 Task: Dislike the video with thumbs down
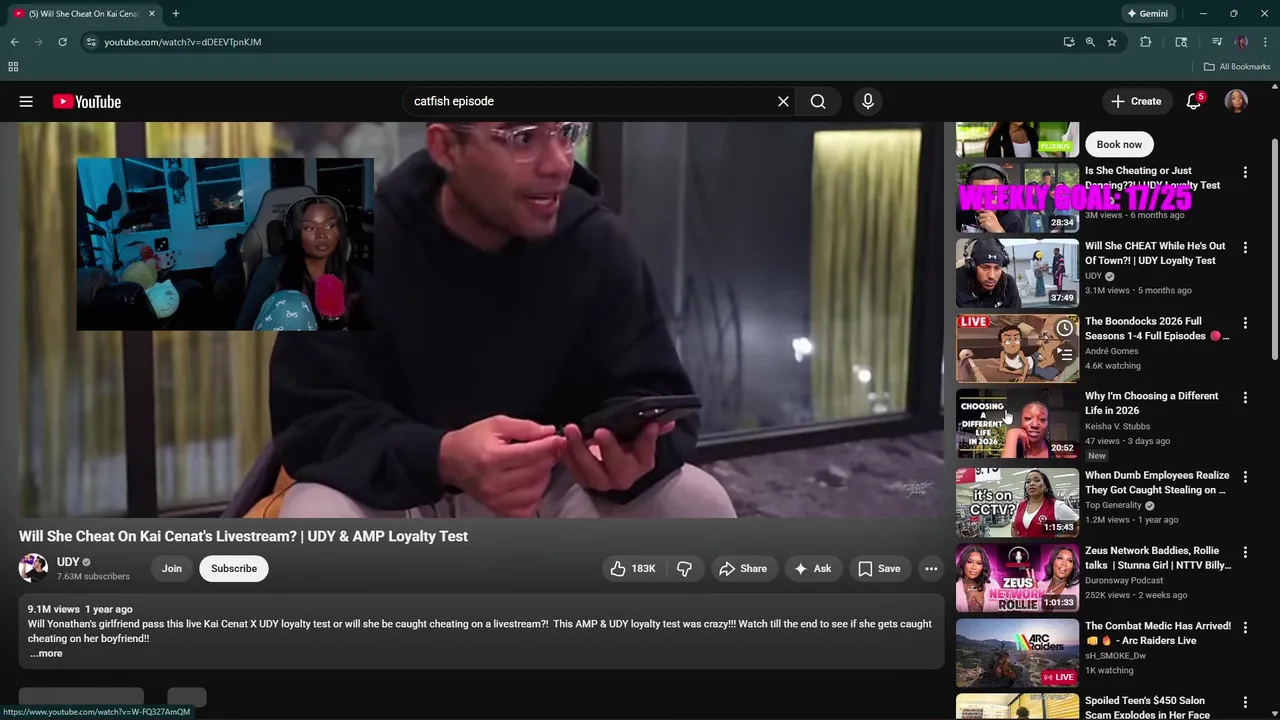[684, 568]
